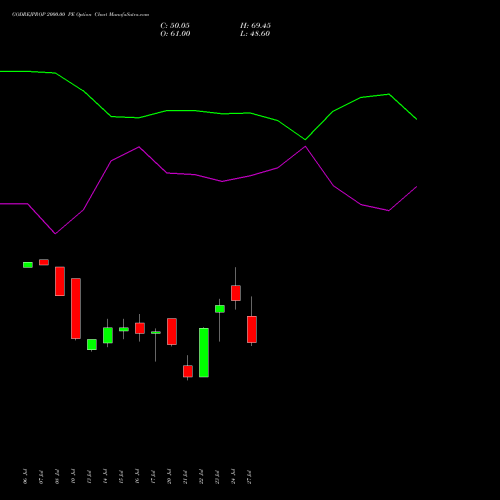Click the 27 Jul date label
Image resolution: width=500 pixels, height=500 pixels.
tap(249, 476)
